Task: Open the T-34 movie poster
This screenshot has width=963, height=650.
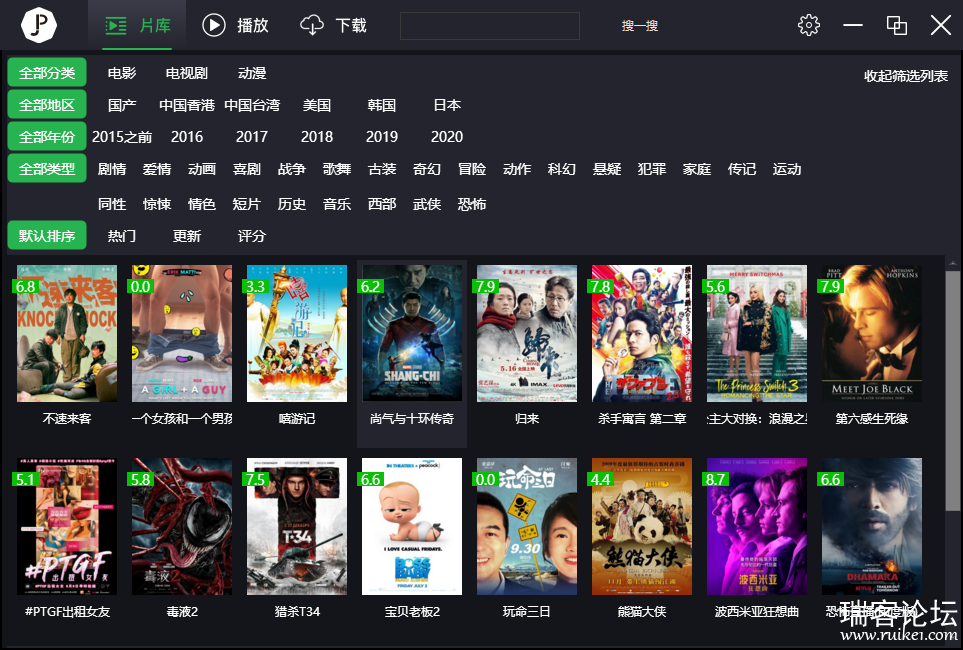Action: (x=297, y=527)
